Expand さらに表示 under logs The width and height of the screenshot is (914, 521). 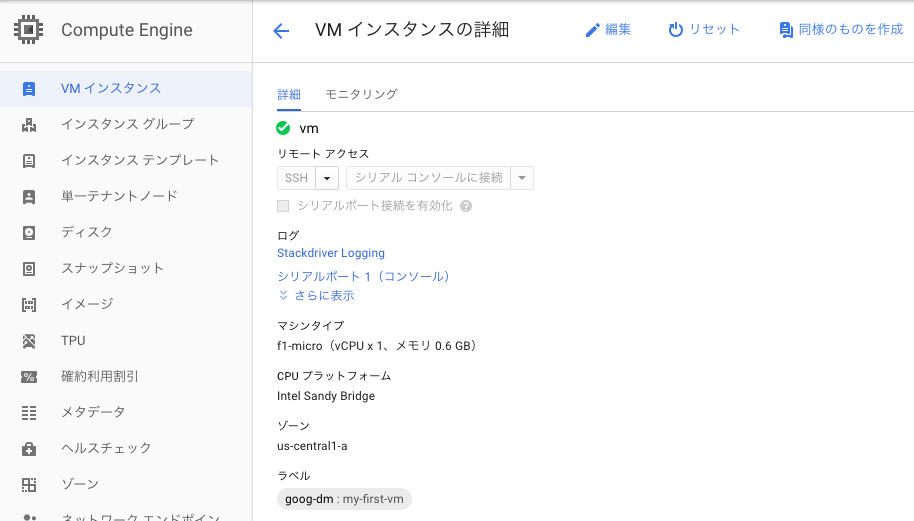317,295
